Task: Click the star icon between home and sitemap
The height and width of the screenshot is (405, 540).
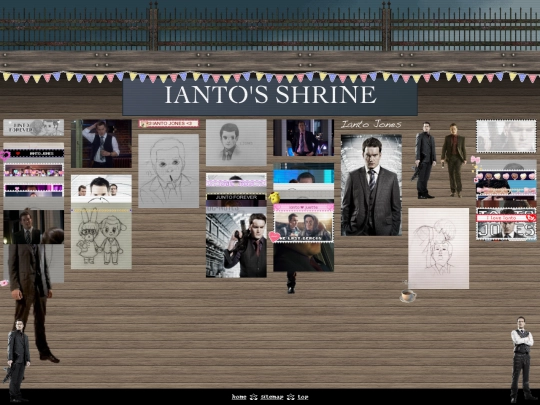Action: (x=253, y=397)
